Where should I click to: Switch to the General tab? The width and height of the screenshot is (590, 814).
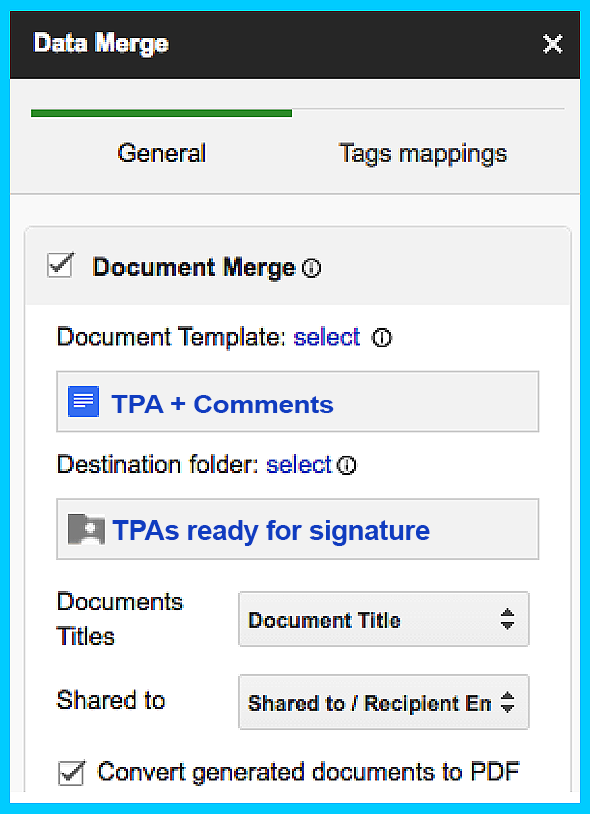(x=161, y=153)
